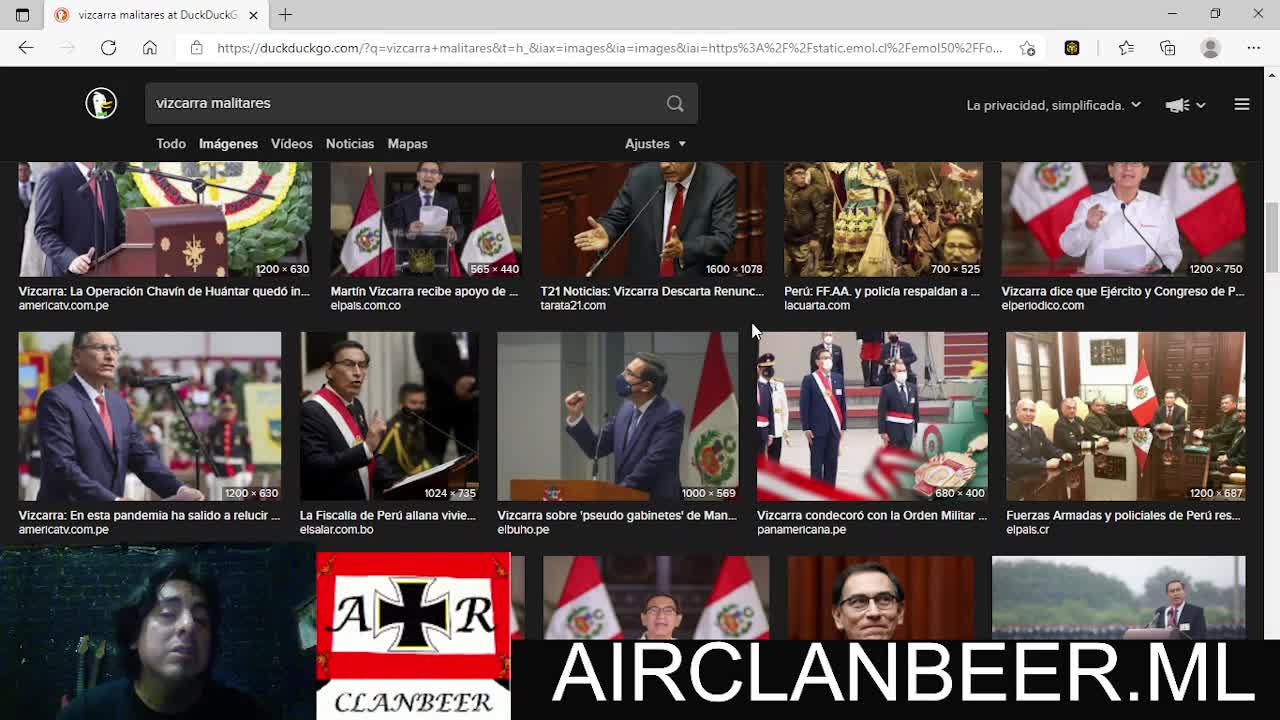Switch to the Vídeos tab

291,144
